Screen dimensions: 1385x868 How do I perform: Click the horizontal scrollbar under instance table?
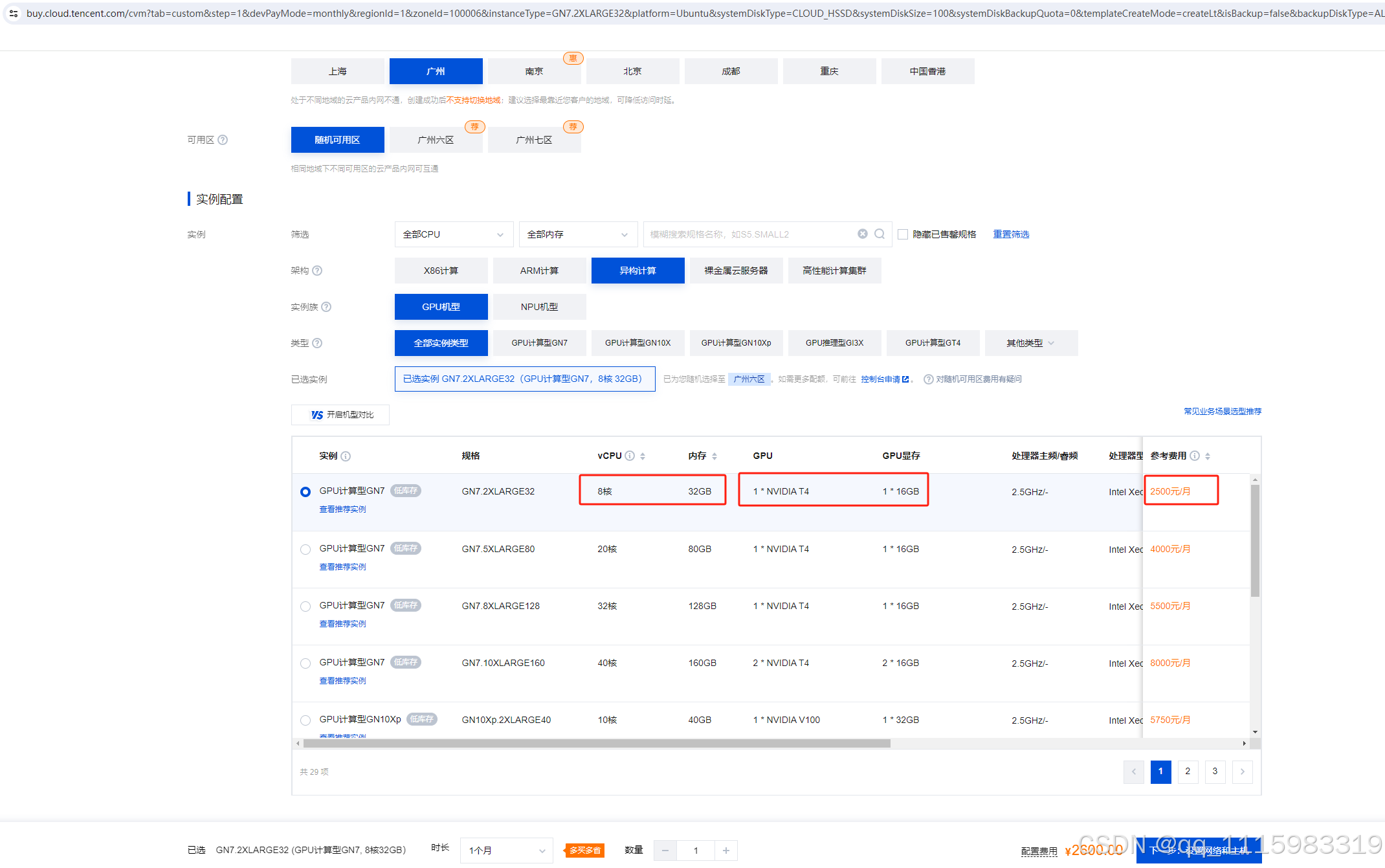point(595,744)
